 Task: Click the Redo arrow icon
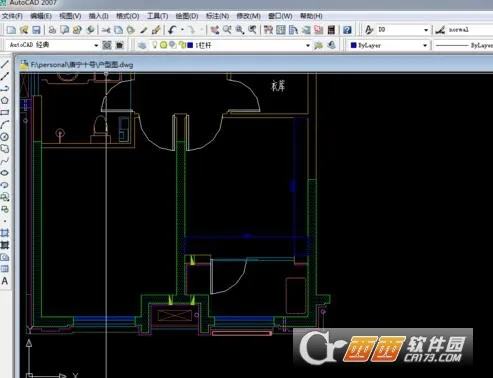(192, 30)
